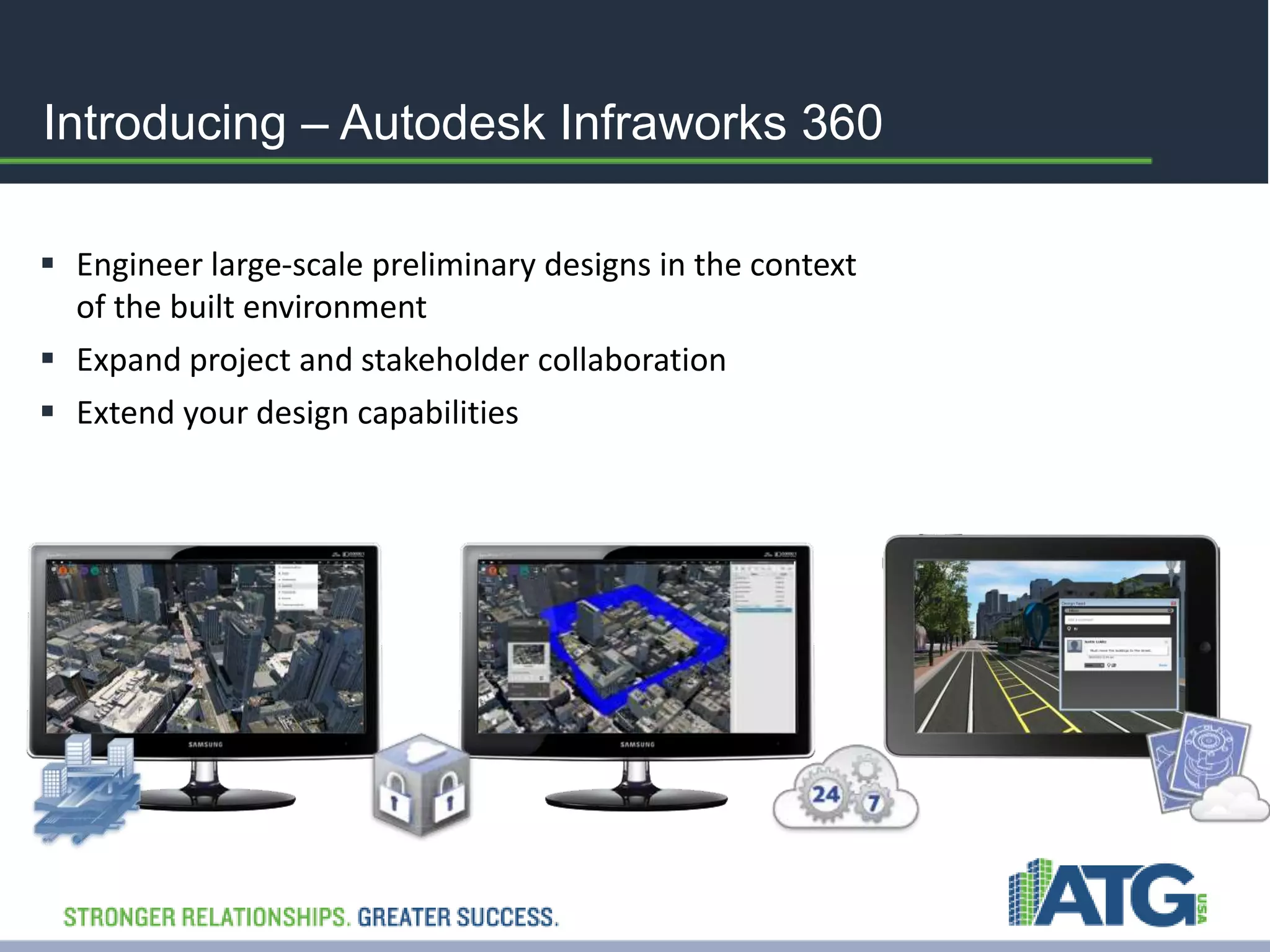Click the blue highlighted city block region
The height and width of the screenshot is (952, 1270).
tap(633, 645)
